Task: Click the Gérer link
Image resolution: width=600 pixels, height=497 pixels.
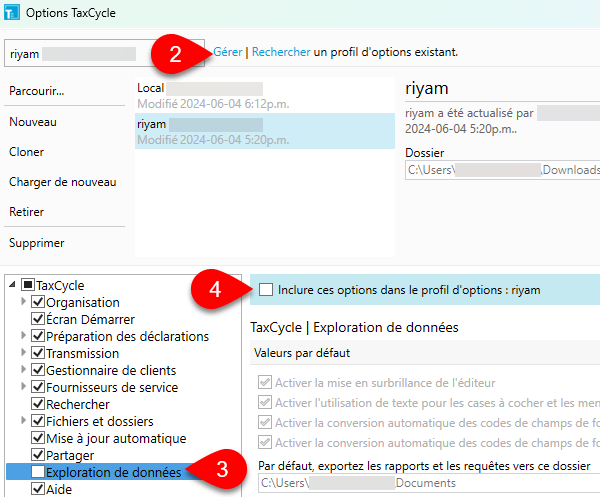Action: click(228, 52)
